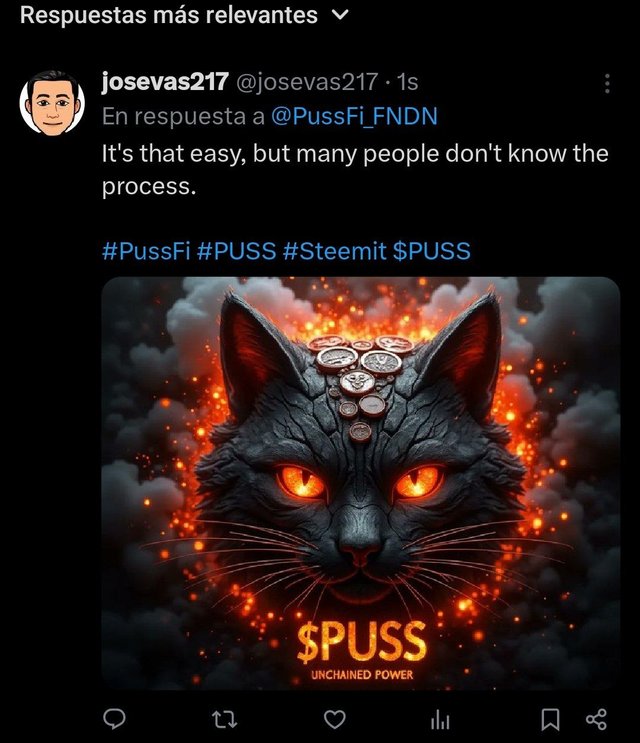
Task: Share the tweet via share icon
Action: click(596, 719)
